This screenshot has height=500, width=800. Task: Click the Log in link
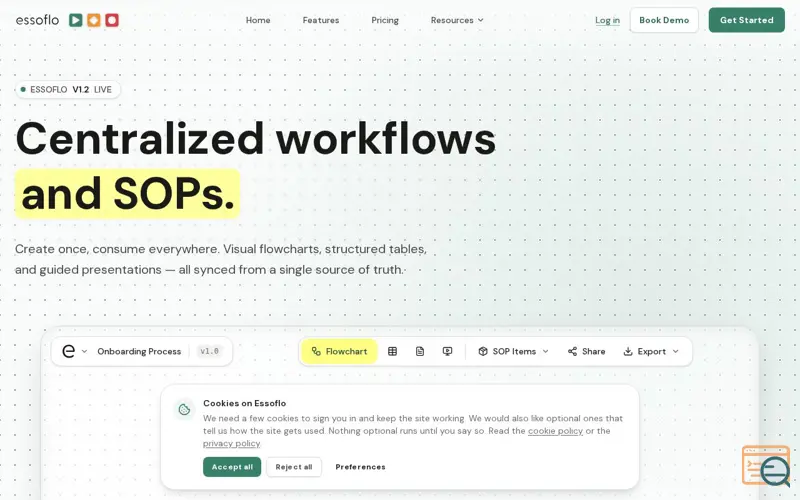tap(607, 20)
